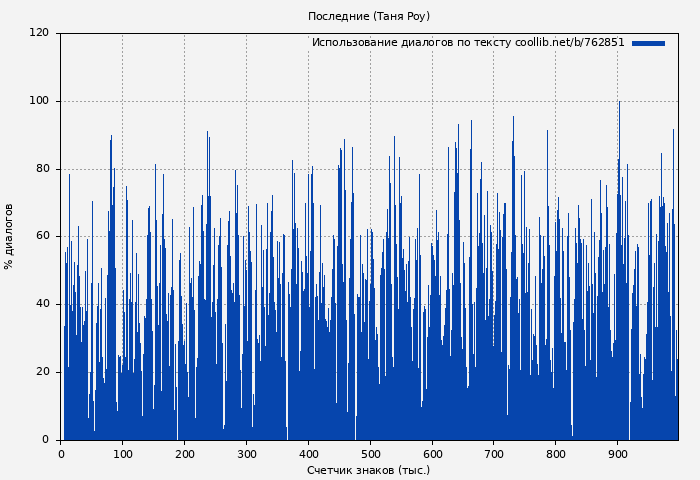Screen dimensions: 700x480
Task: Click the x-axis tick label 600
Action: [432, 454]
